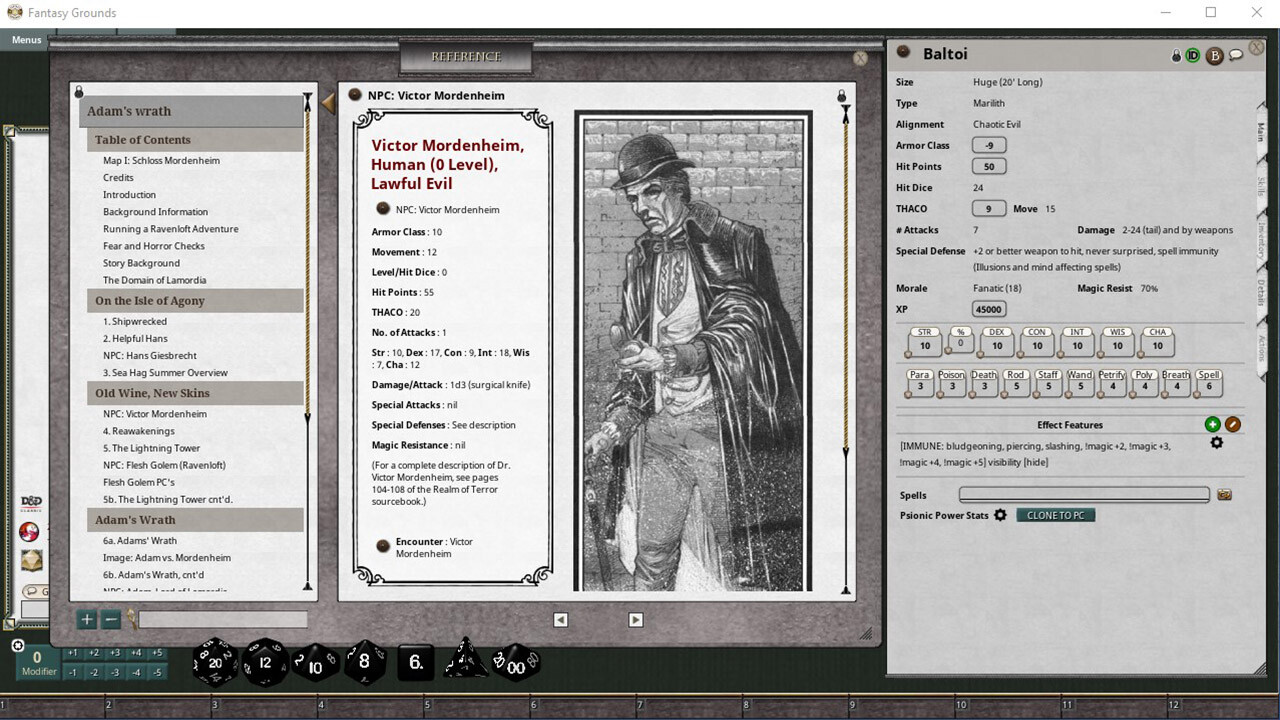Select the +3 dice modifier
This screenshot has height=720, width=1280.
click(113, 653)
